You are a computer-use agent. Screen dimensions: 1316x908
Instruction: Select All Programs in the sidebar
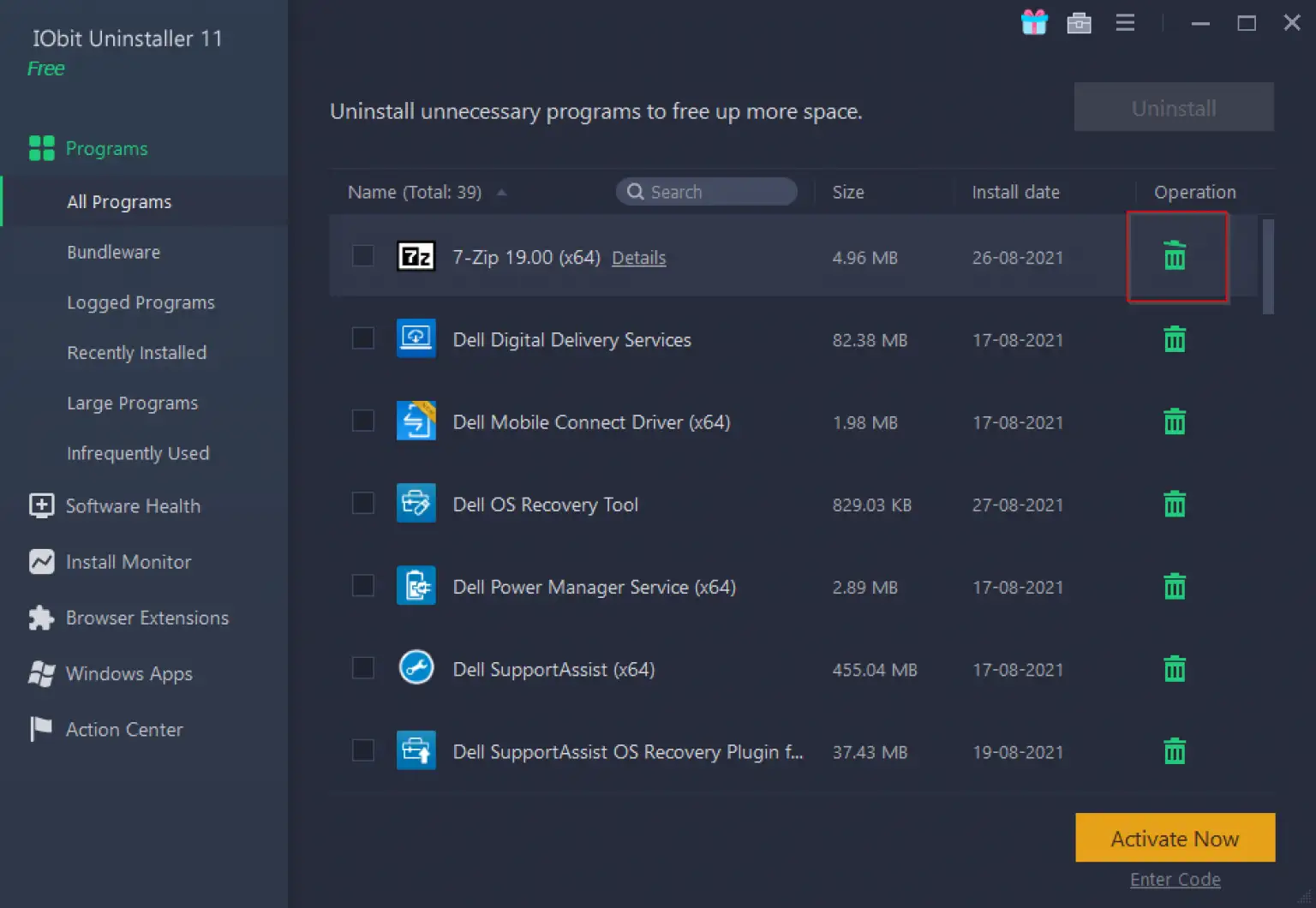click(x=144, y=201)
